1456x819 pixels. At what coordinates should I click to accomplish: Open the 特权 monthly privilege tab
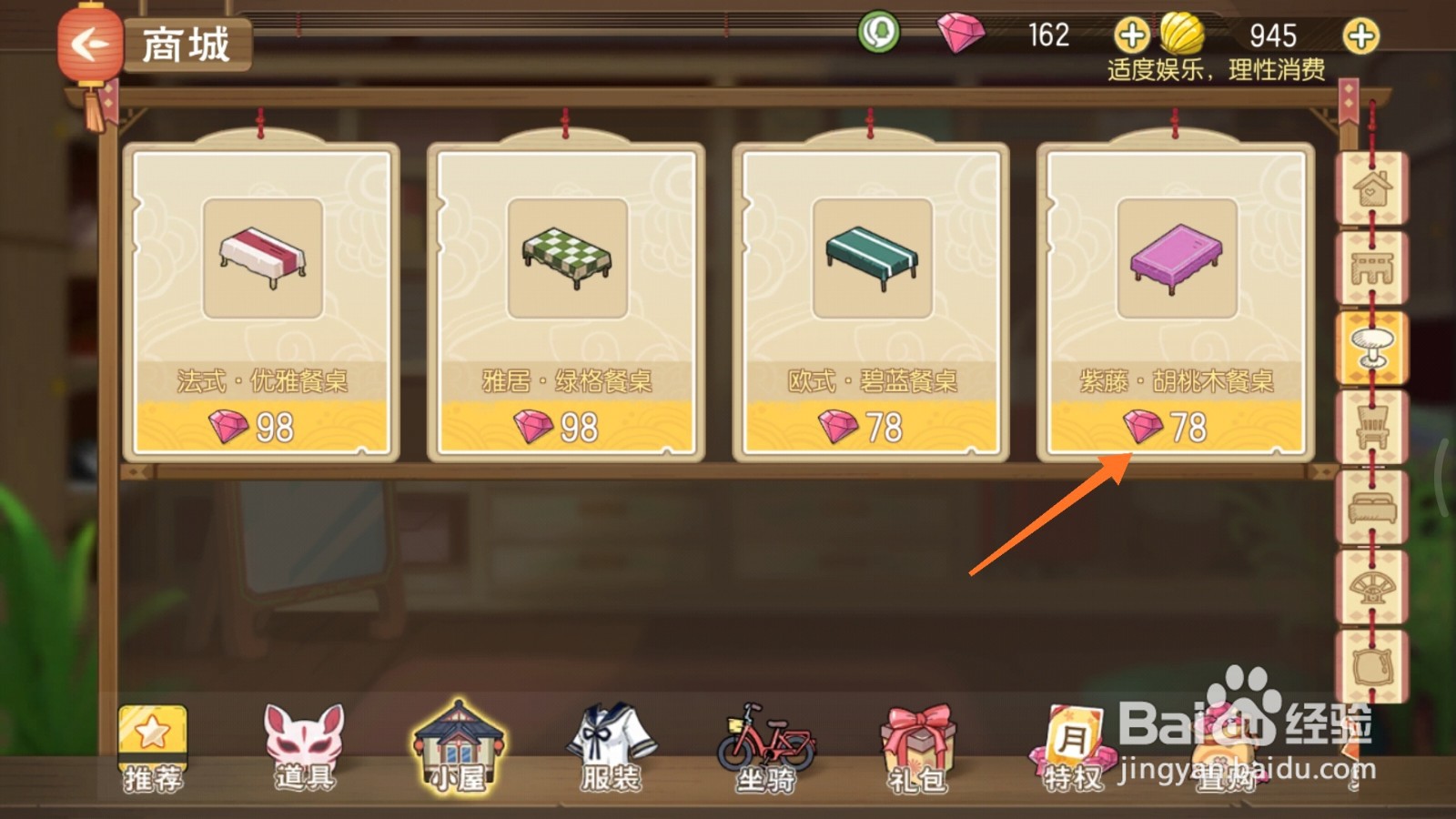(1072, 748)
